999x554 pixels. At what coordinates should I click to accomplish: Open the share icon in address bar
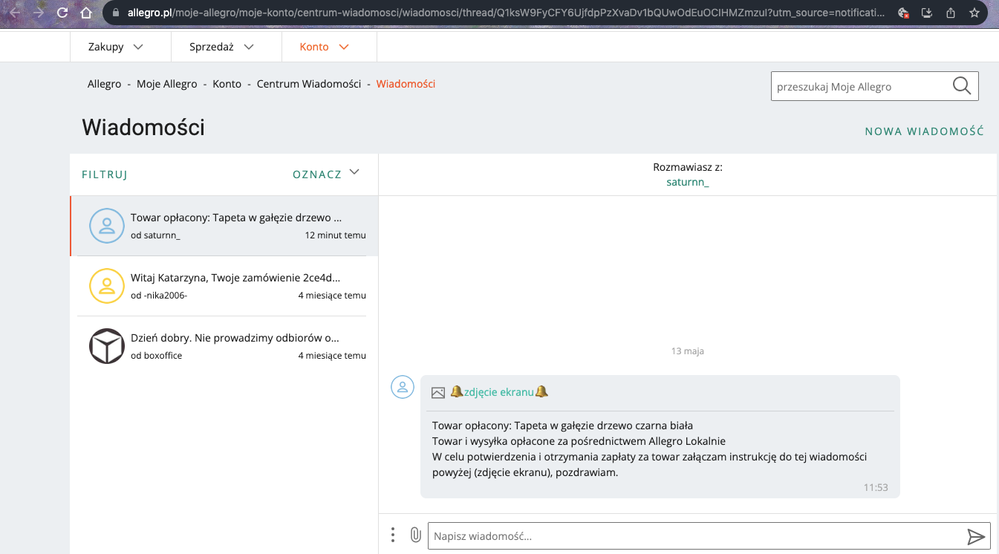click(951, 13)
